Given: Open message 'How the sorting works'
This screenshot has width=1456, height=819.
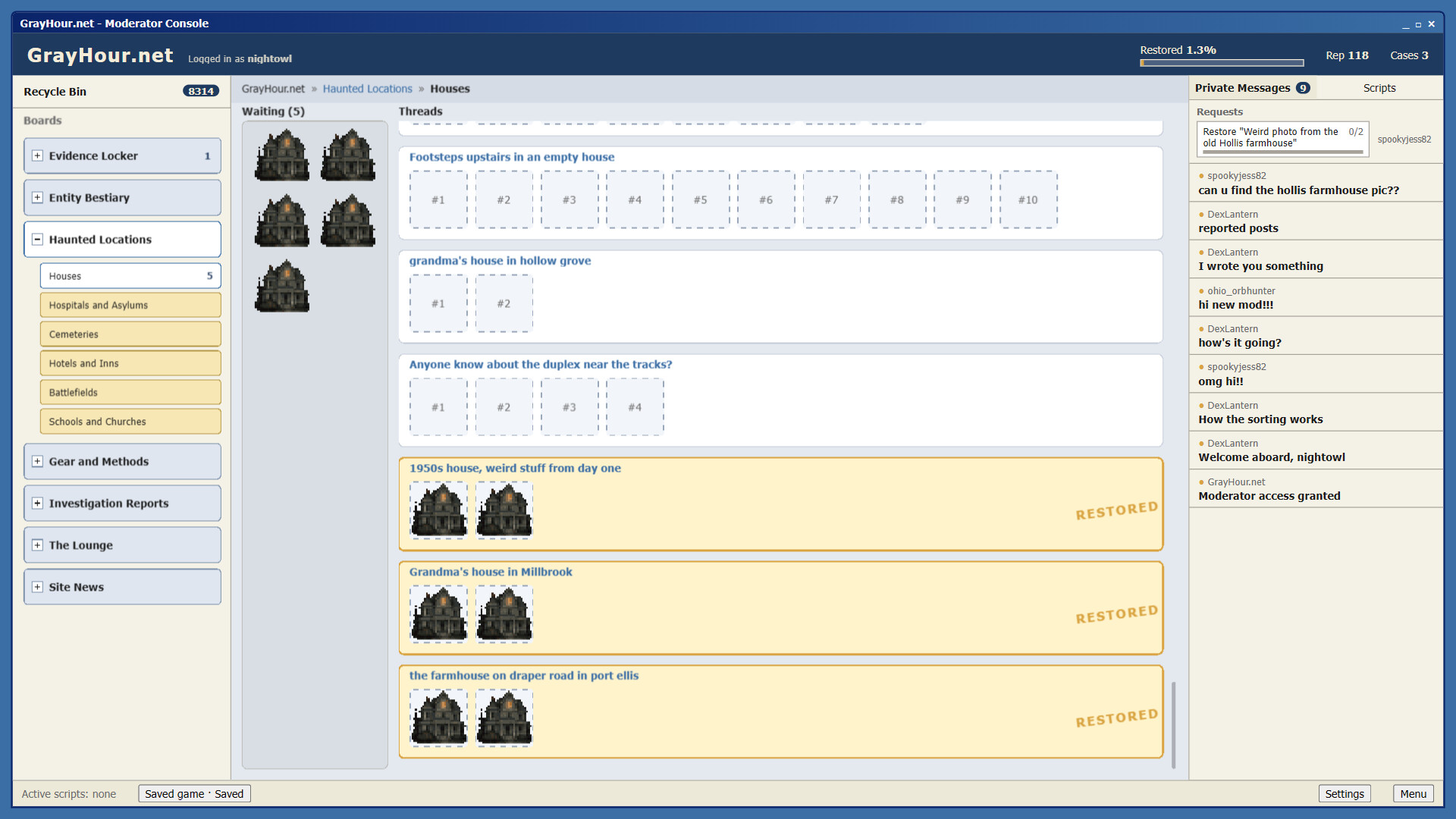Looking at the screenshot, I should [x=1316, y=412].
